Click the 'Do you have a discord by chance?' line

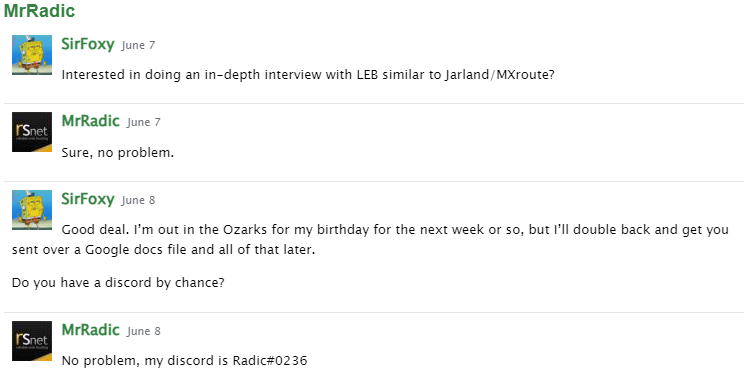coord(118,282)
